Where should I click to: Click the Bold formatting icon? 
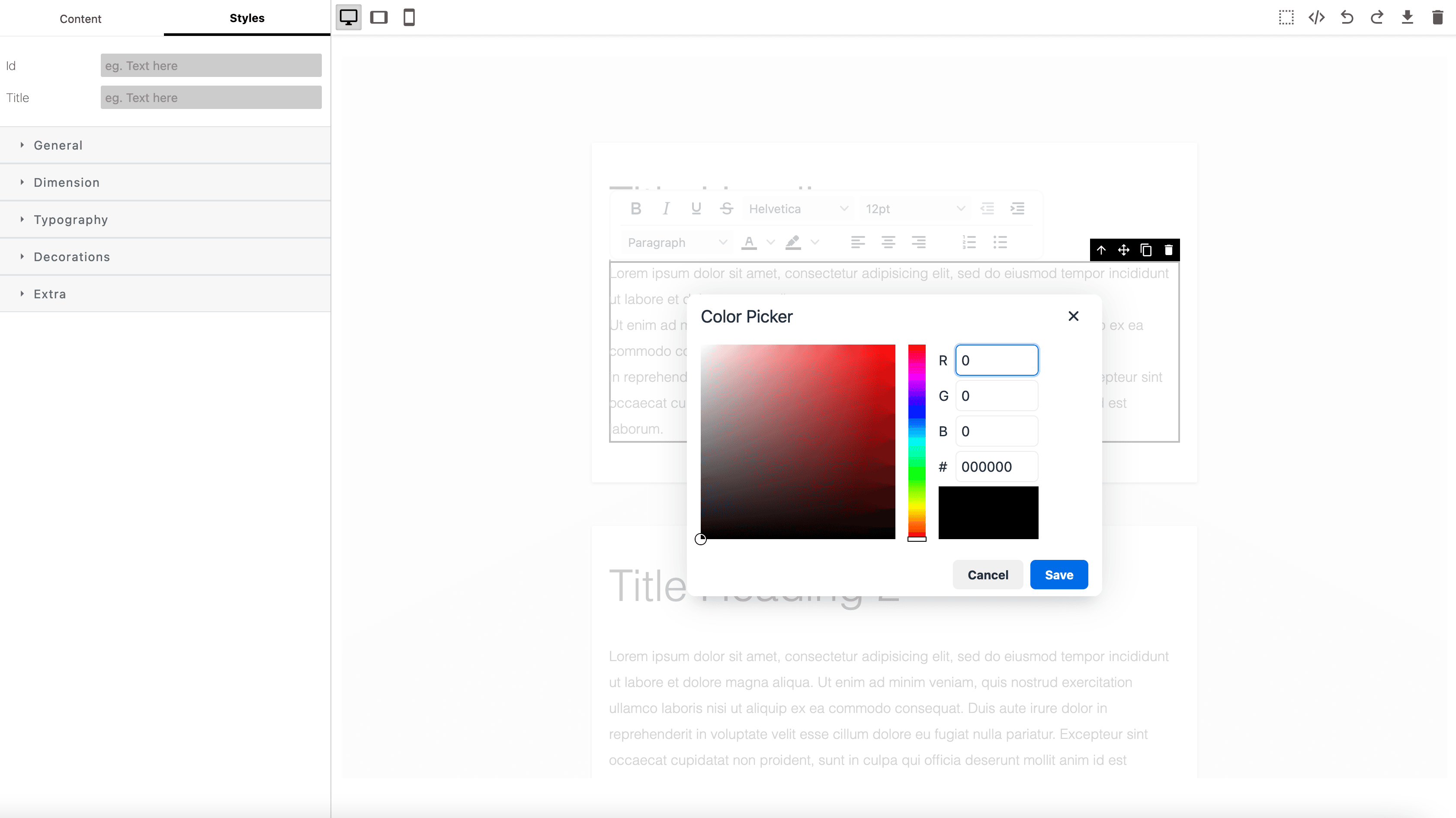[x=636, y=207]
